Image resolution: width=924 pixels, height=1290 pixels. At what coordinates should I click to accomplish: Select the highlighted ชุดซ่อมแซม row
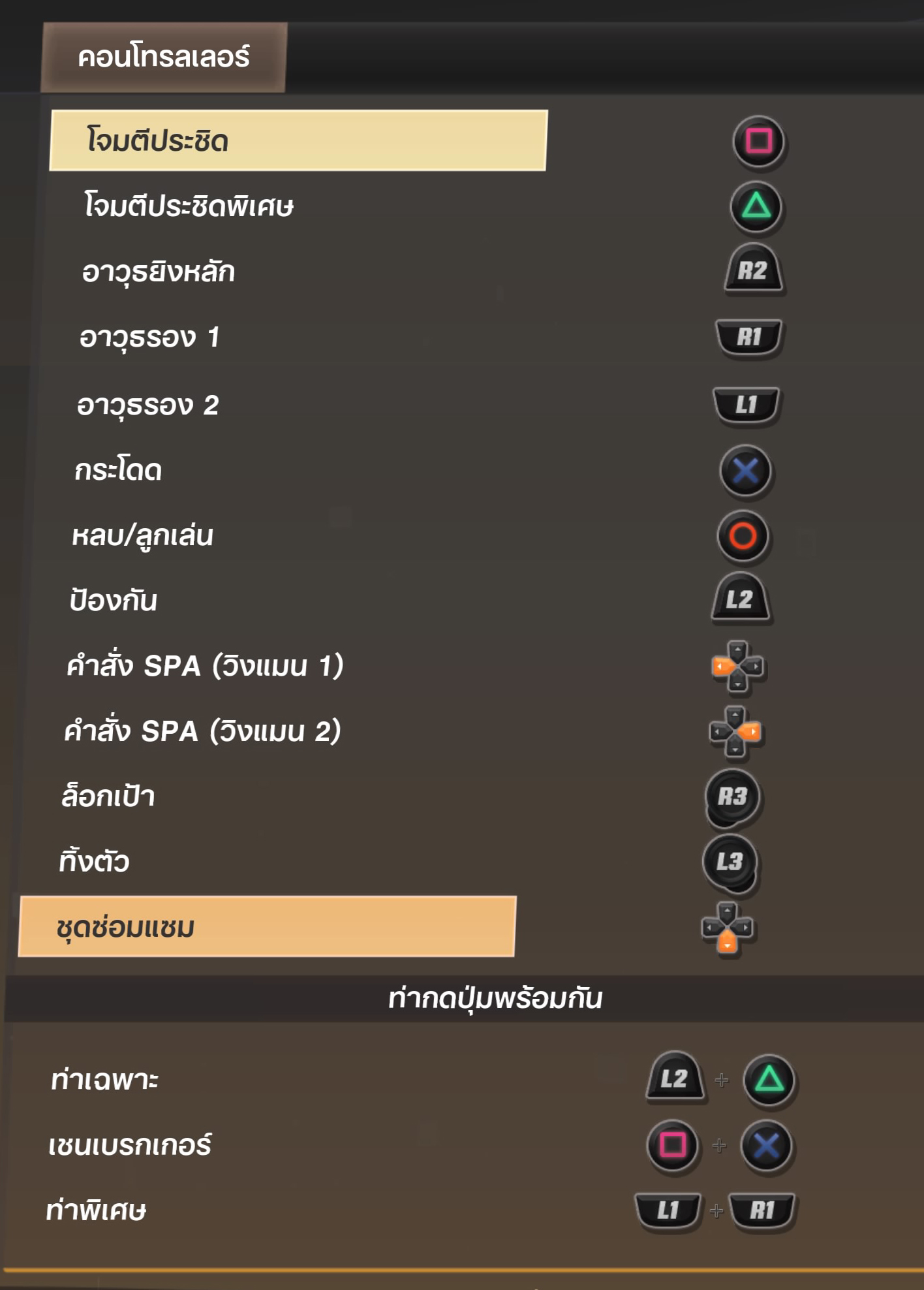(268, 927)
